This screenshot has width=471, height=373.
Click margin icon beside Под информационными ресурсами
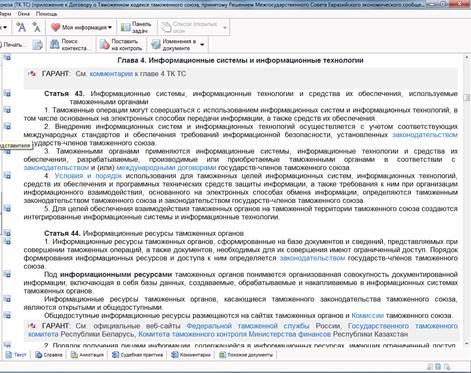pos(7,274)
